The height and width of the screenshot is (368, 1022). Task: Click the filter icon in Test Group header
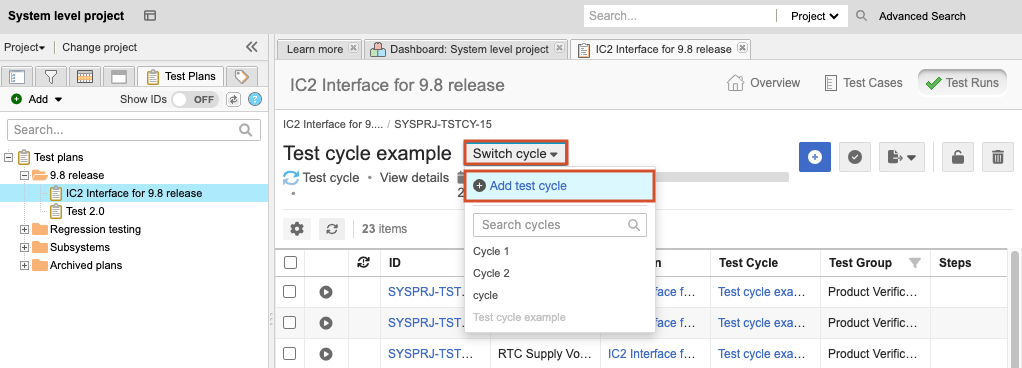tap(914, 263)
